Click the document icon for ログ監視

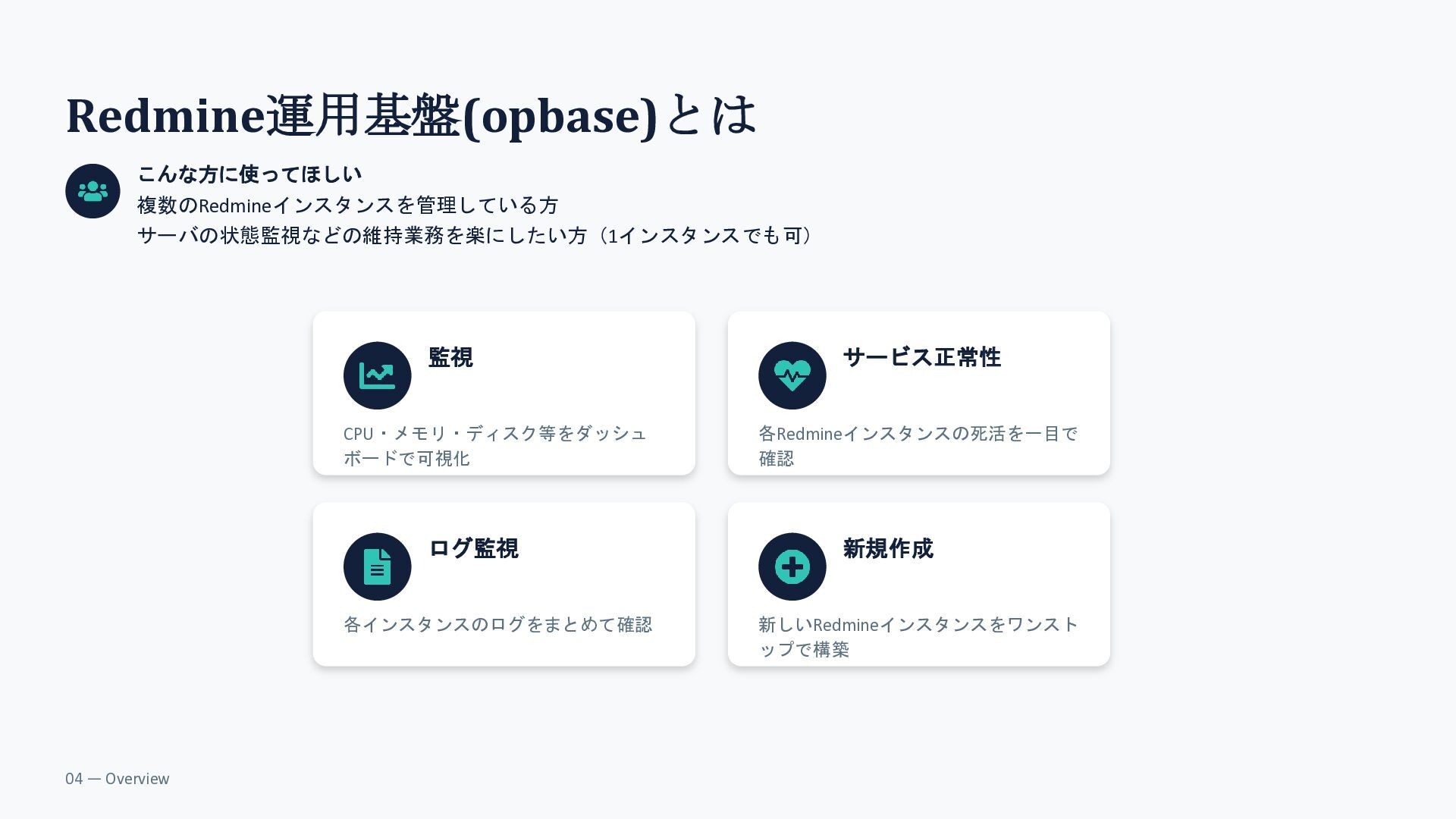pyautogui.click(x=377, y=566)
